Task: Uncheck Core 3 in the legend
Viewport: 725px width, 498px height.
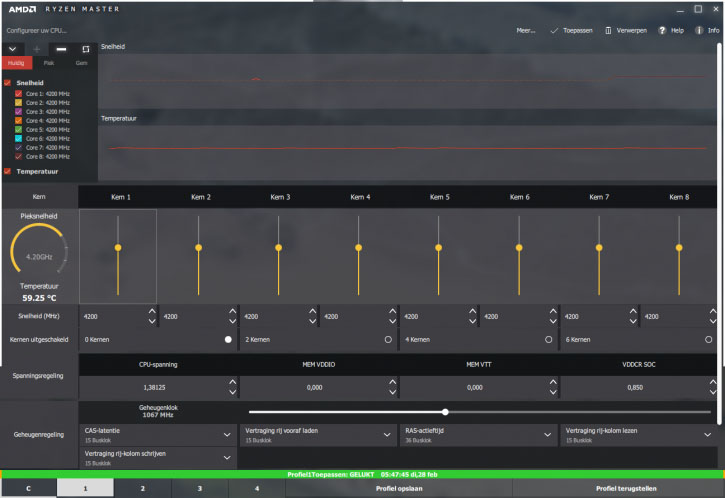Action: 19,111
